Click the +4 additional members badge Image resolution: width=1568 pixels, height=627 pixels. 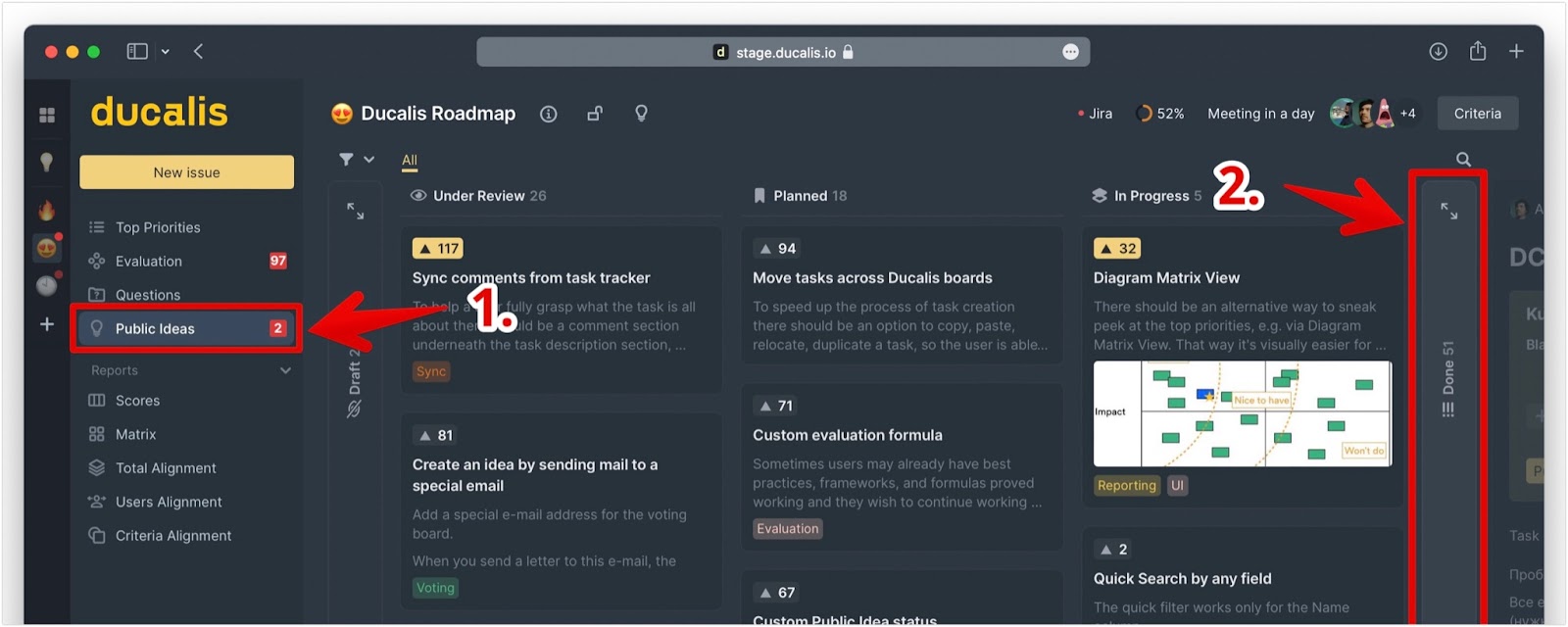pyautogui.click(x=1407, y=114)
